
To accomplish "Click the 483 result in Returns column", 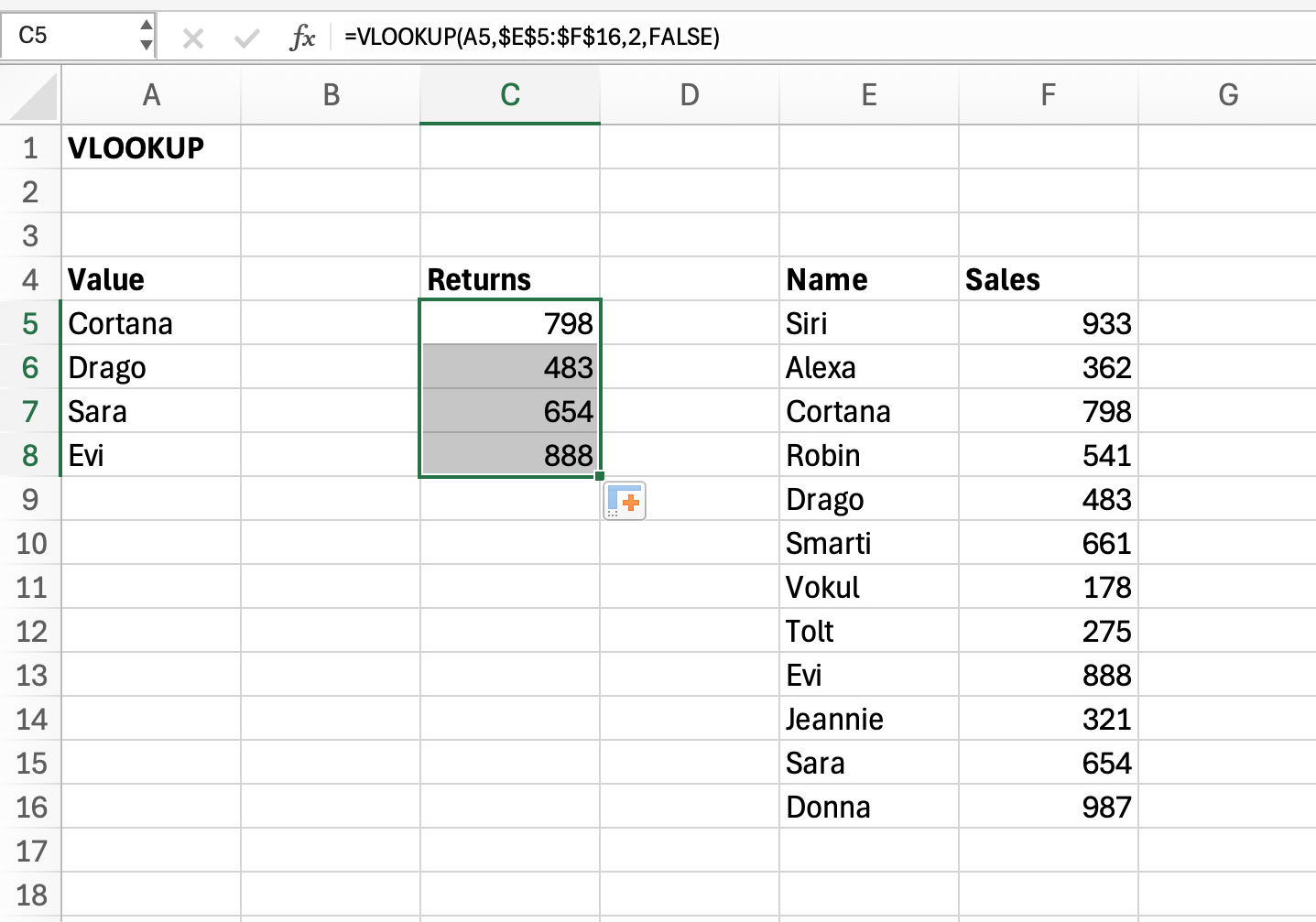I will [510, 367].
